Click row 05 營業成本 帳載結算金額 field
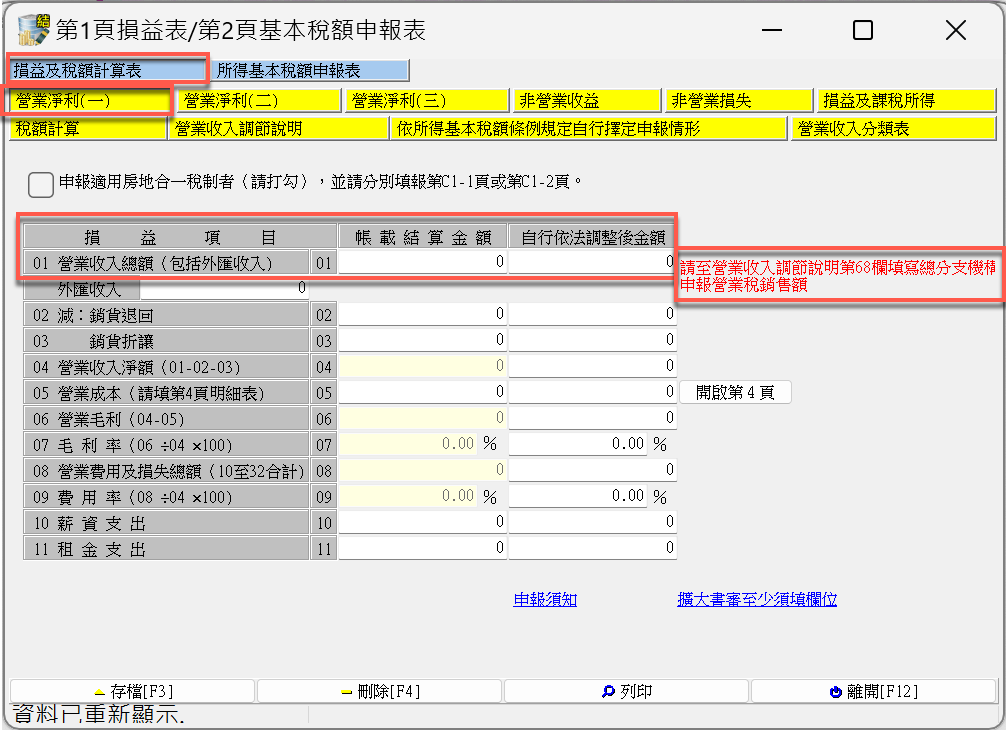Screen dimensions: 1006x730 [423, 392]
